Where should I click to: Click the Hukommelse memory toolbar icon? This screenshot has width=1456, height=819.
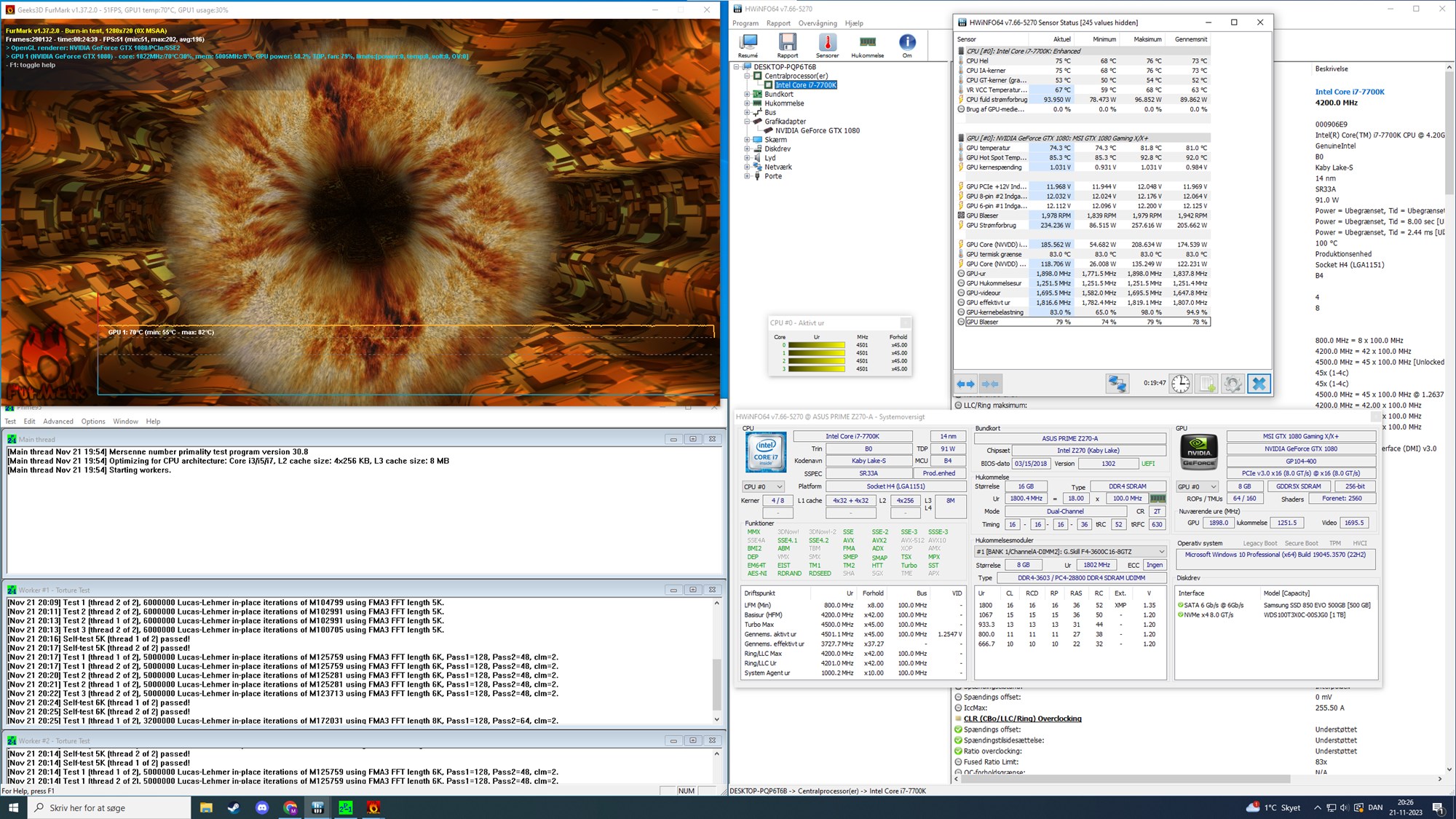867,45
